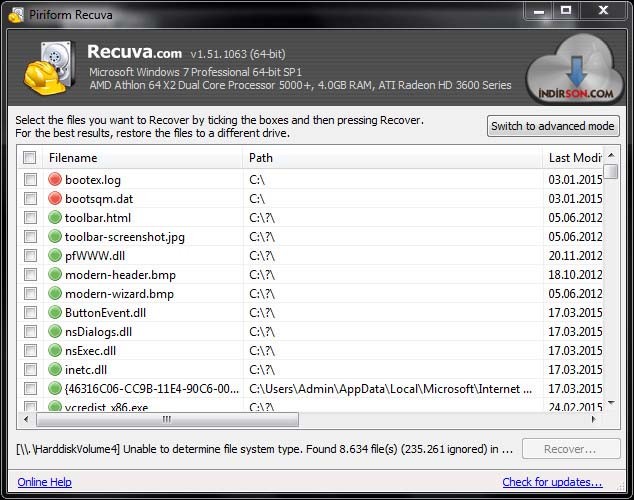Select the modern-header.bmp filename
Viewport: 634px width, 500px height.
120,275
